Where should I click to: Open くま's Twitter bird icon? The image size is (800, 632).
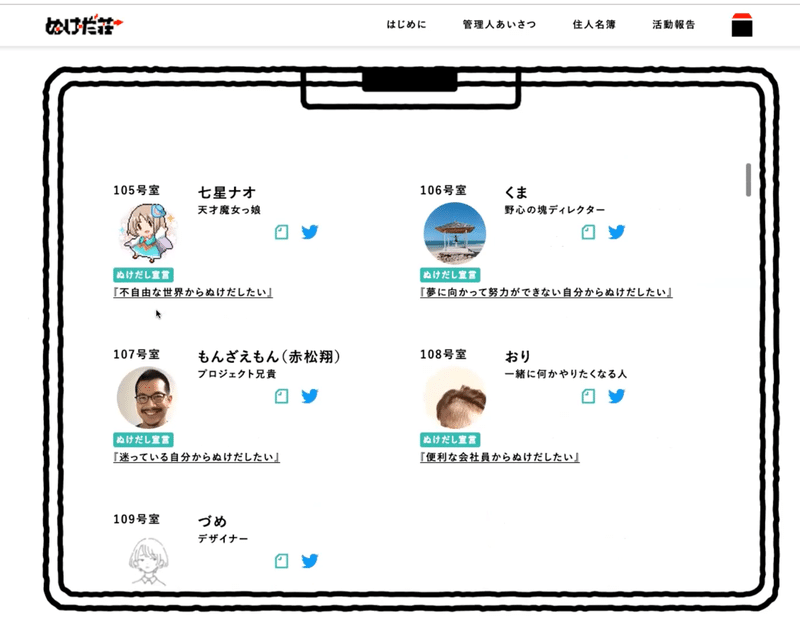616,232
